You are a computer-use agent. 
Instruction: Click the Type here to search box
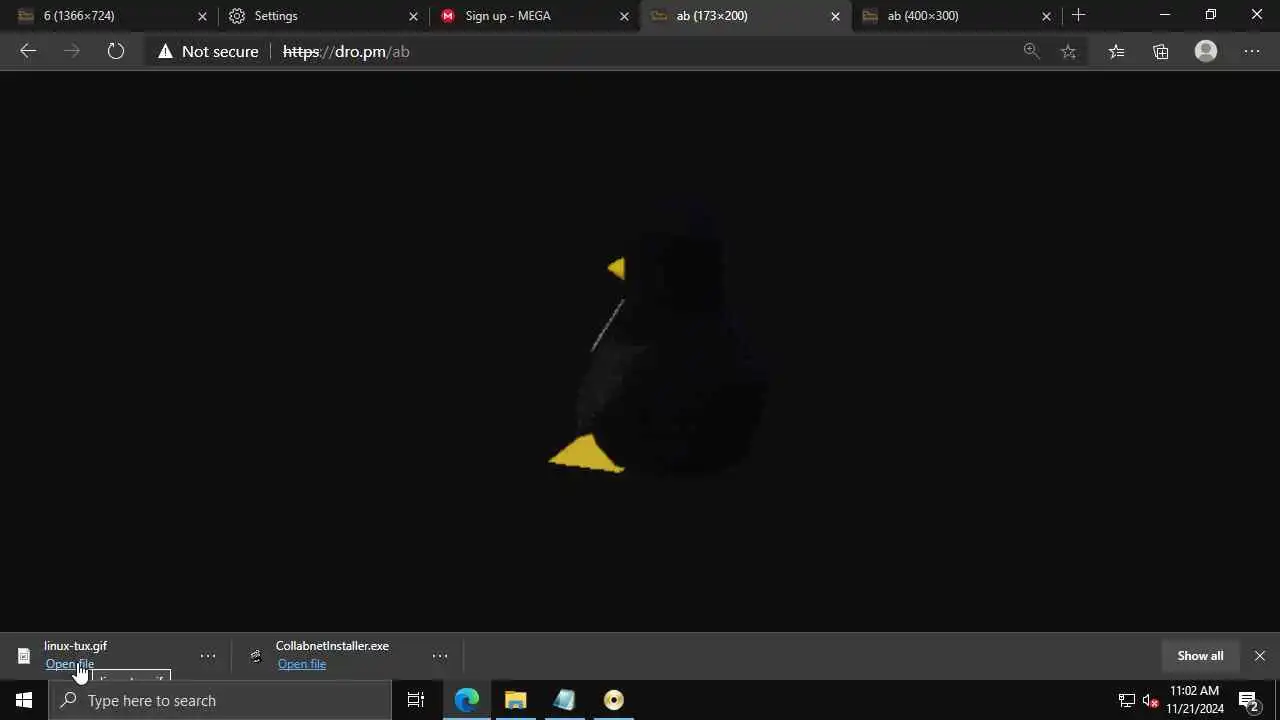tap(220, 700)
